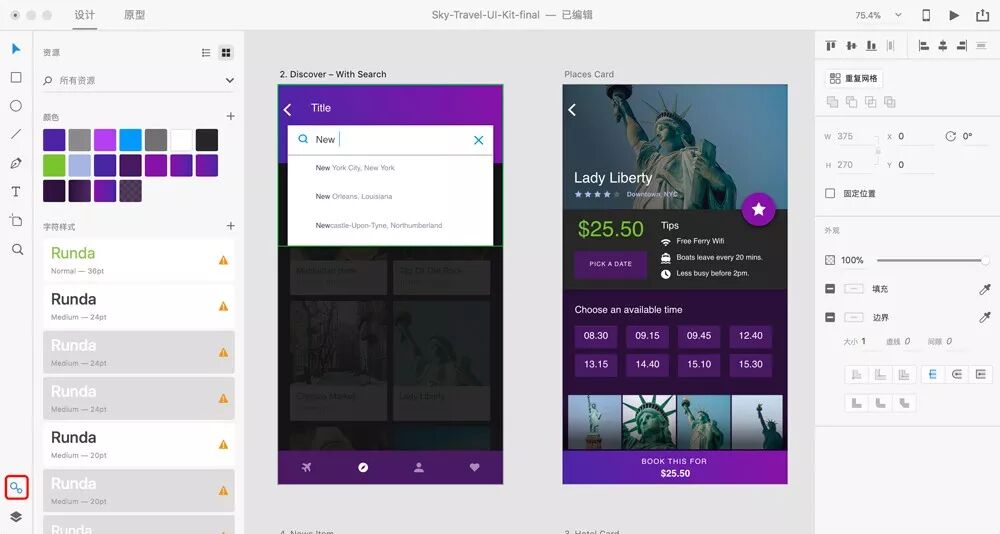
Task: Click the boolean Add operation icon
Action: click(x=832, y=101)
